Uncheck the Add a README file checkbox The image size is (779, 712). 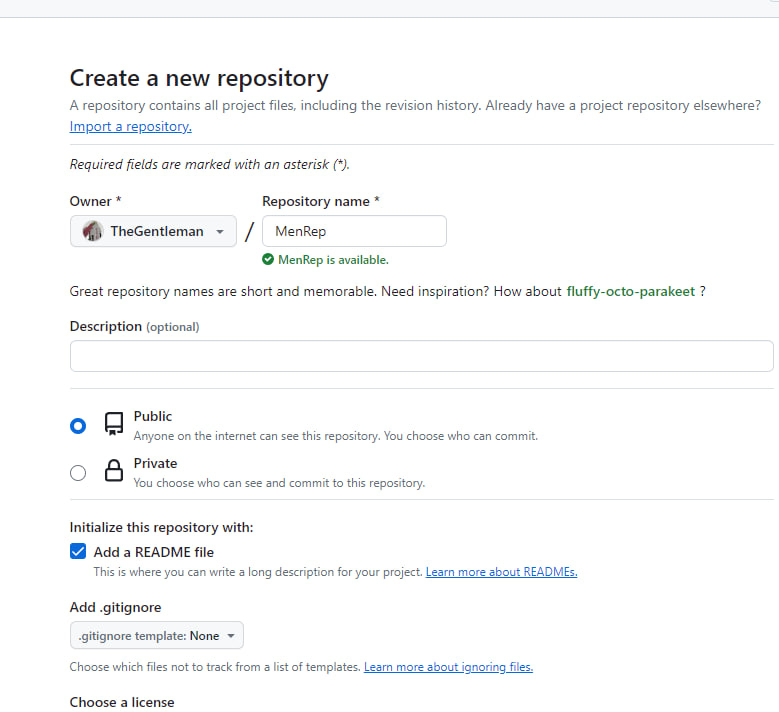click(78, 551)
